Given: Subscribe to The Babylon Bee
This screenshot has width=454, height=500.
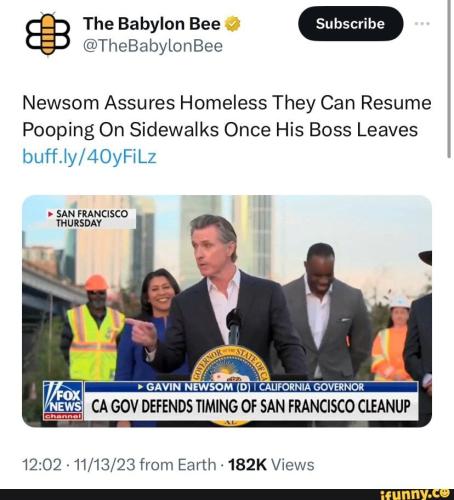Looking at the screenshot, I should 350,24.
